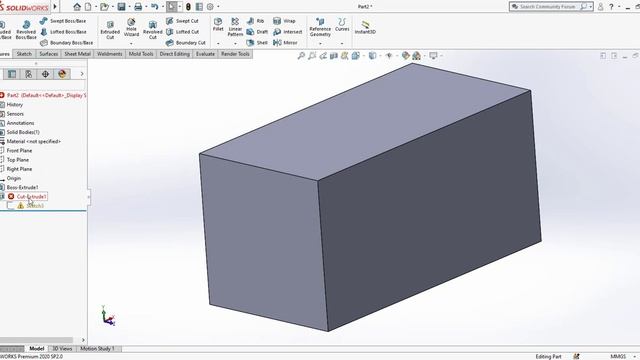Select the Intersect tool
The width and height of the screenshot is (640, 360).
[288, 32]
